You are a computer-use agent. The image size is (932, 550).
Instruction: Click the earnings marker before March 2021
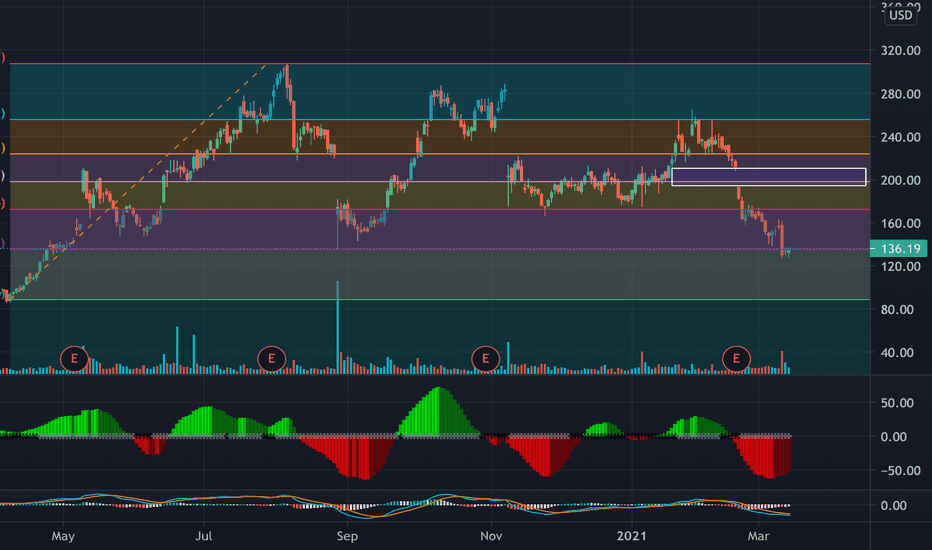point(736,359)
